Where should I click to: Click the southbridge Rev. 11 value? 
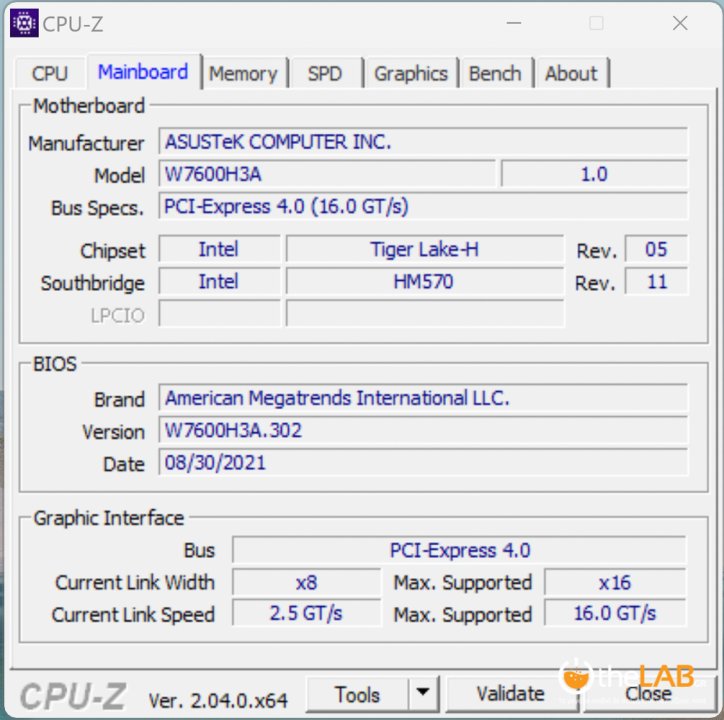pos(656,281)
